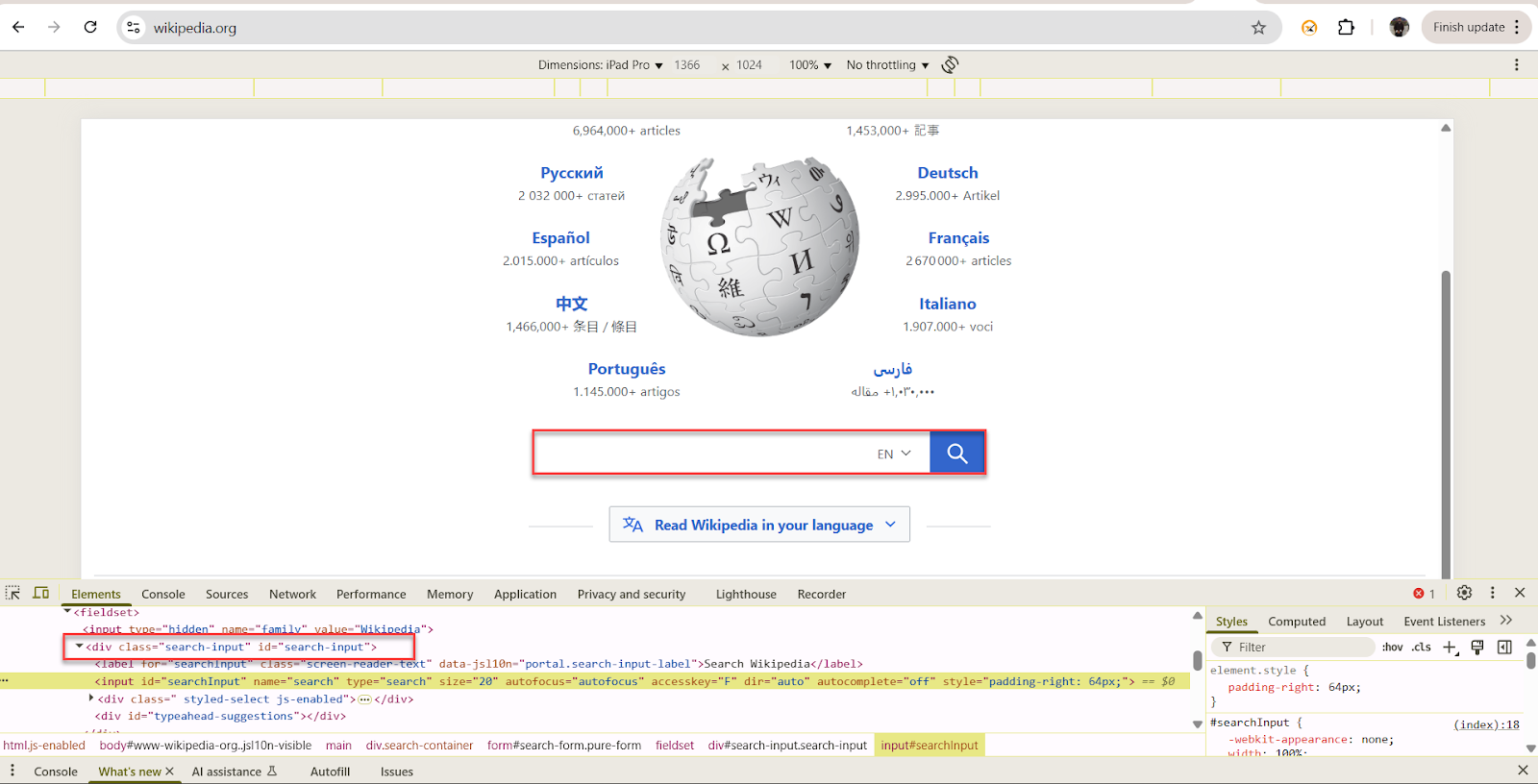Collapse the fieldset node
Image resolution: width=1538 pixels, height=784 pixels.
[67, 612]
